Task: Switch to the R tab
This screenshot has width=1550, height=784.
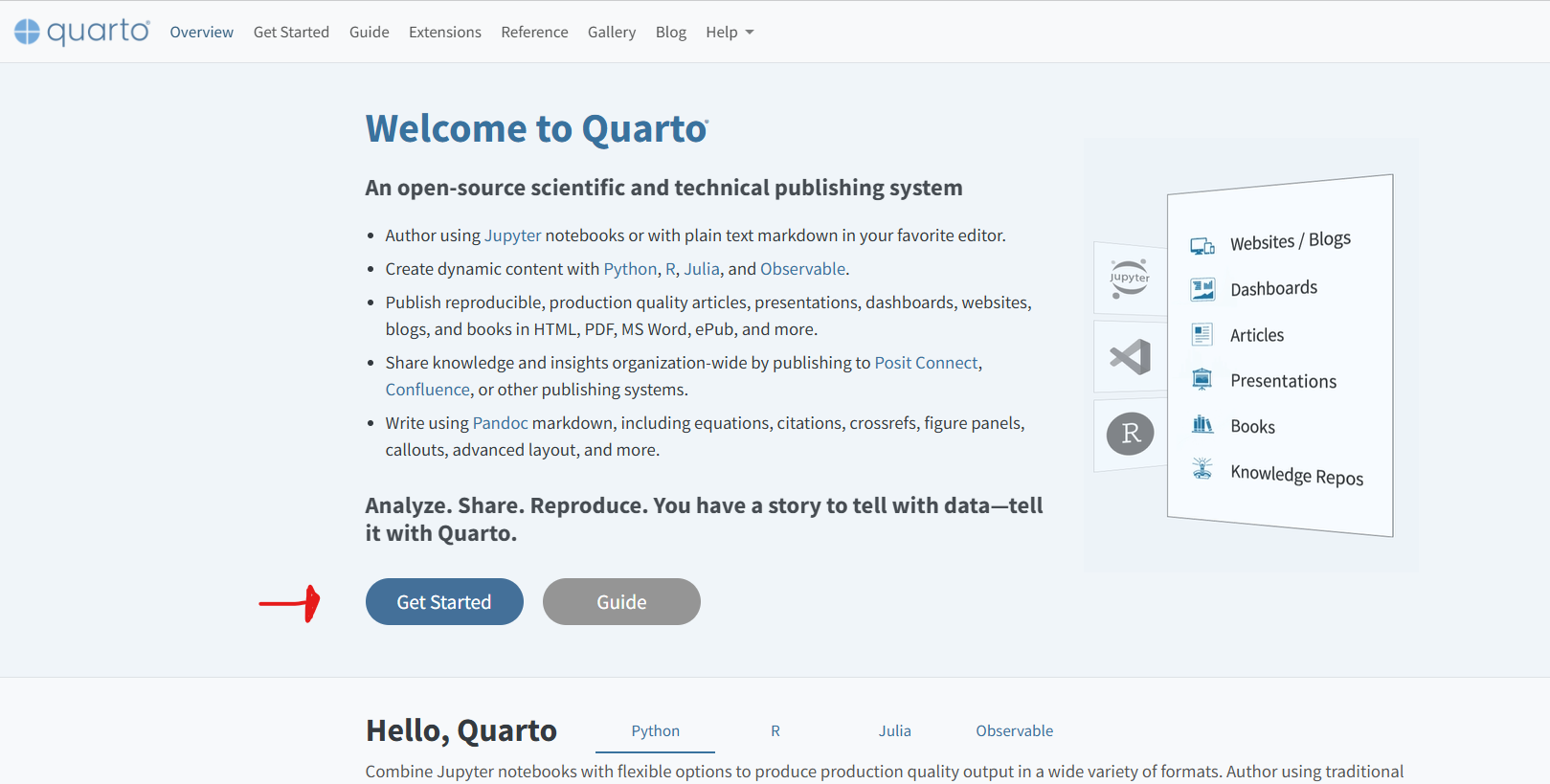Action: pos(775,731)
